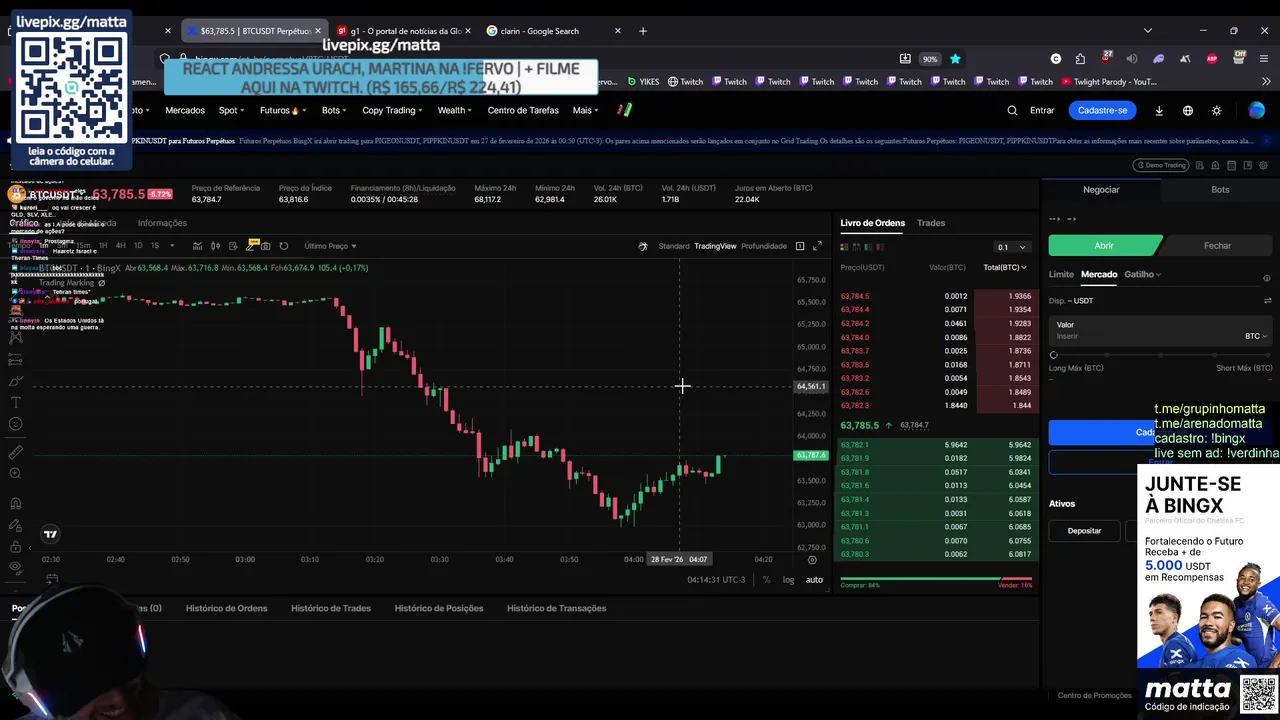Click the buy/sell ratio bar

pyautogui.click(x=936, y=578)
